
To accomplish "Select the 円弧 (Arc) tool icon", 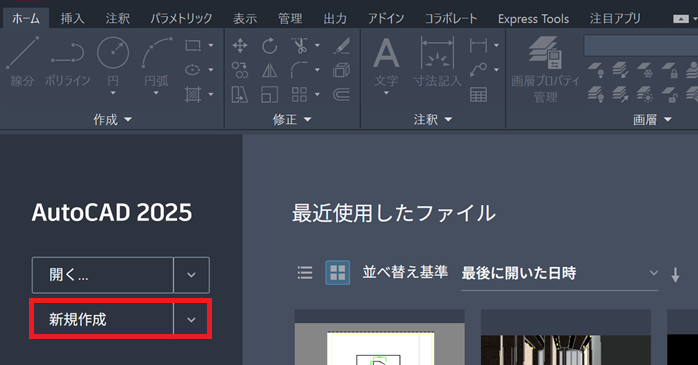I will [x=157, y=53].
